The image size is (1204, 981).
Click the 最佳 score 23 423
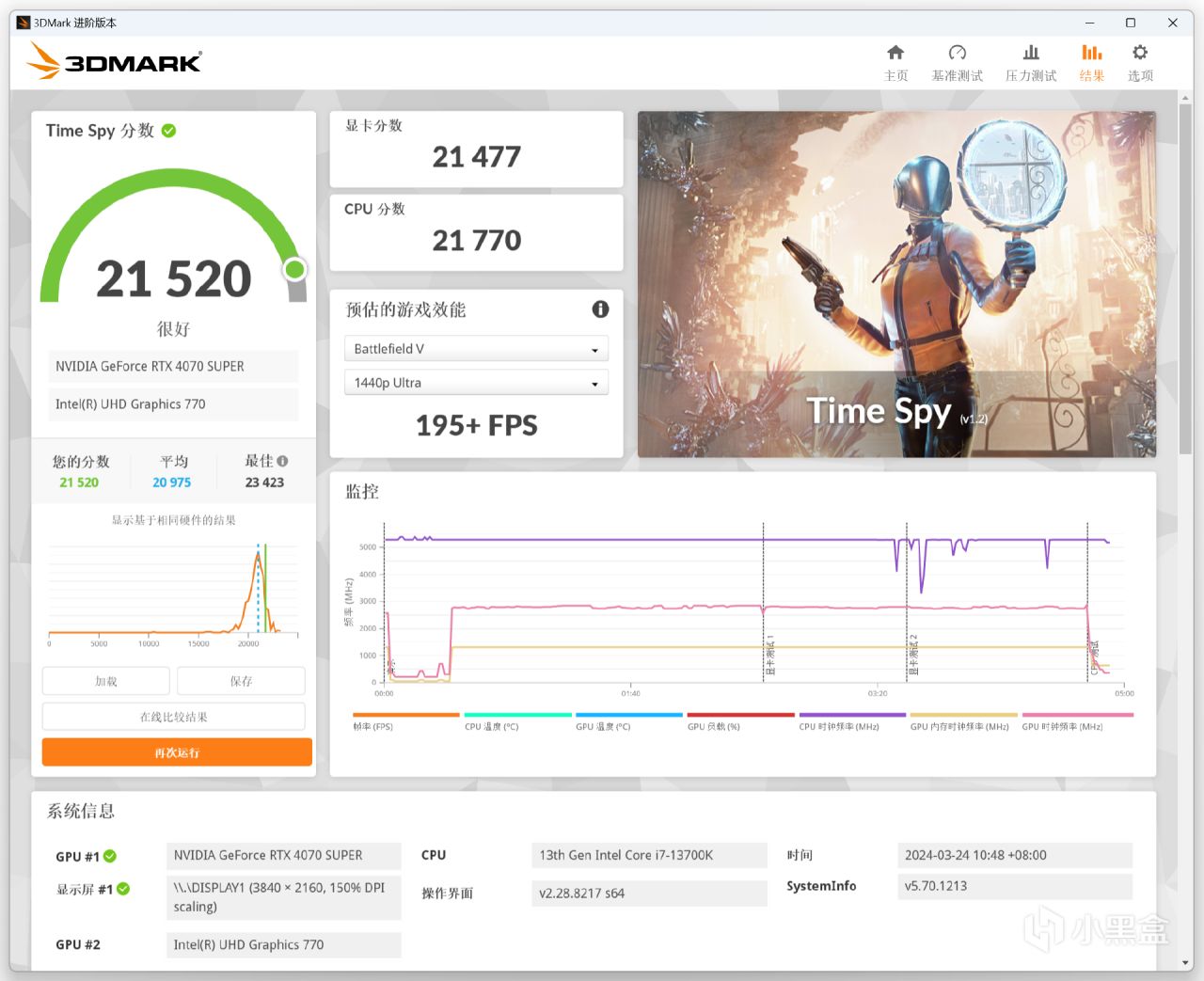(x=264, y=483)
